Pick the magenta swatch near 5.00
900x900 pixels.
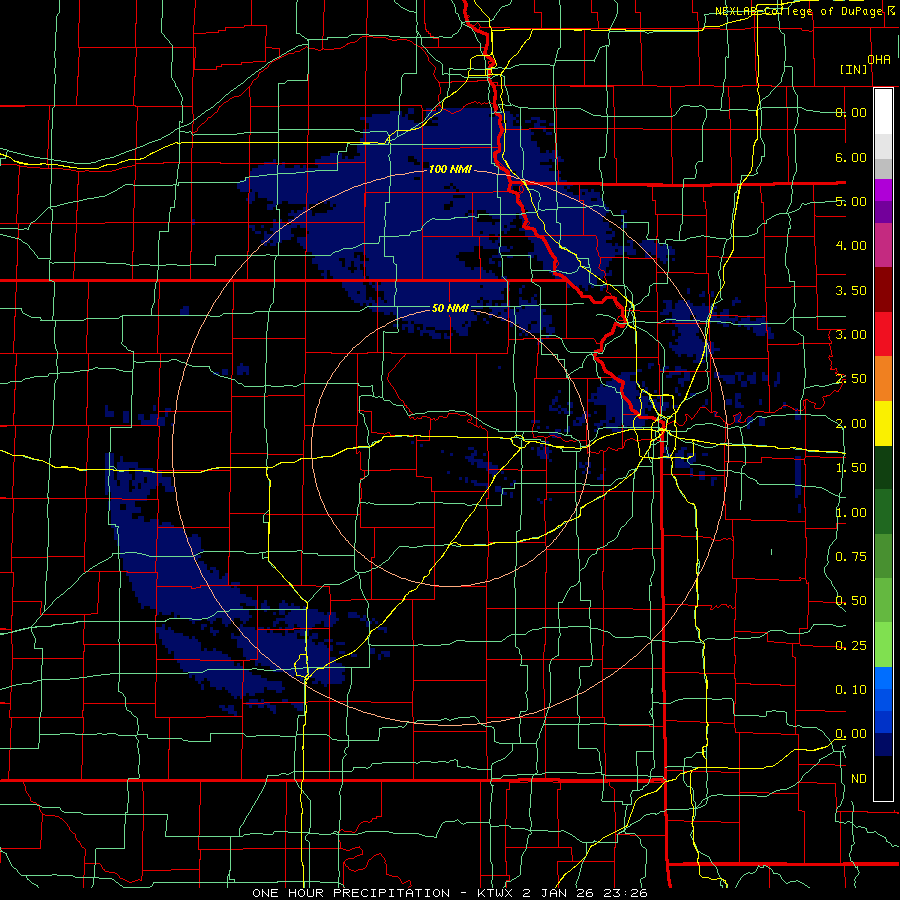(883, 190)
